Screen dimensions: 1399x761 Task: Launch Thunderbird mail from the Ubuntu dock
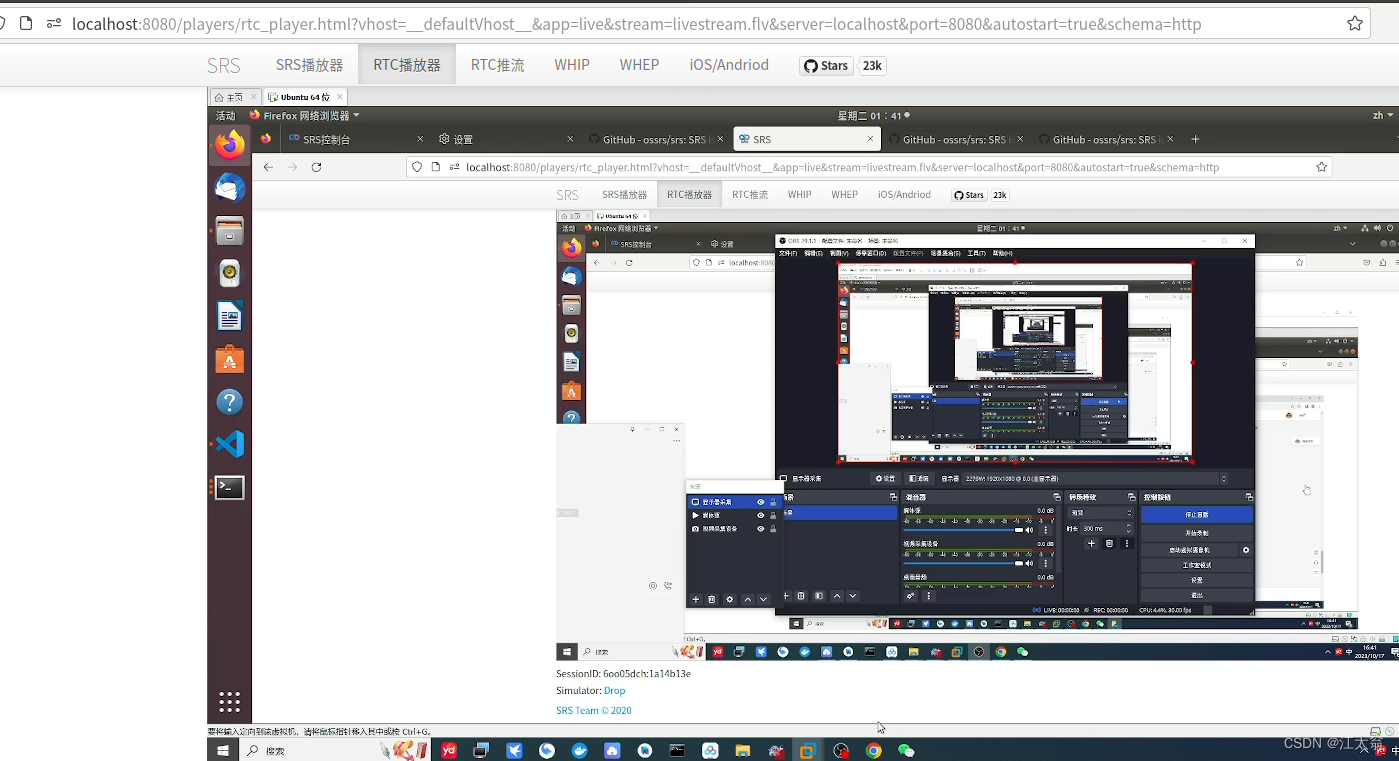(x=230, y=187)
